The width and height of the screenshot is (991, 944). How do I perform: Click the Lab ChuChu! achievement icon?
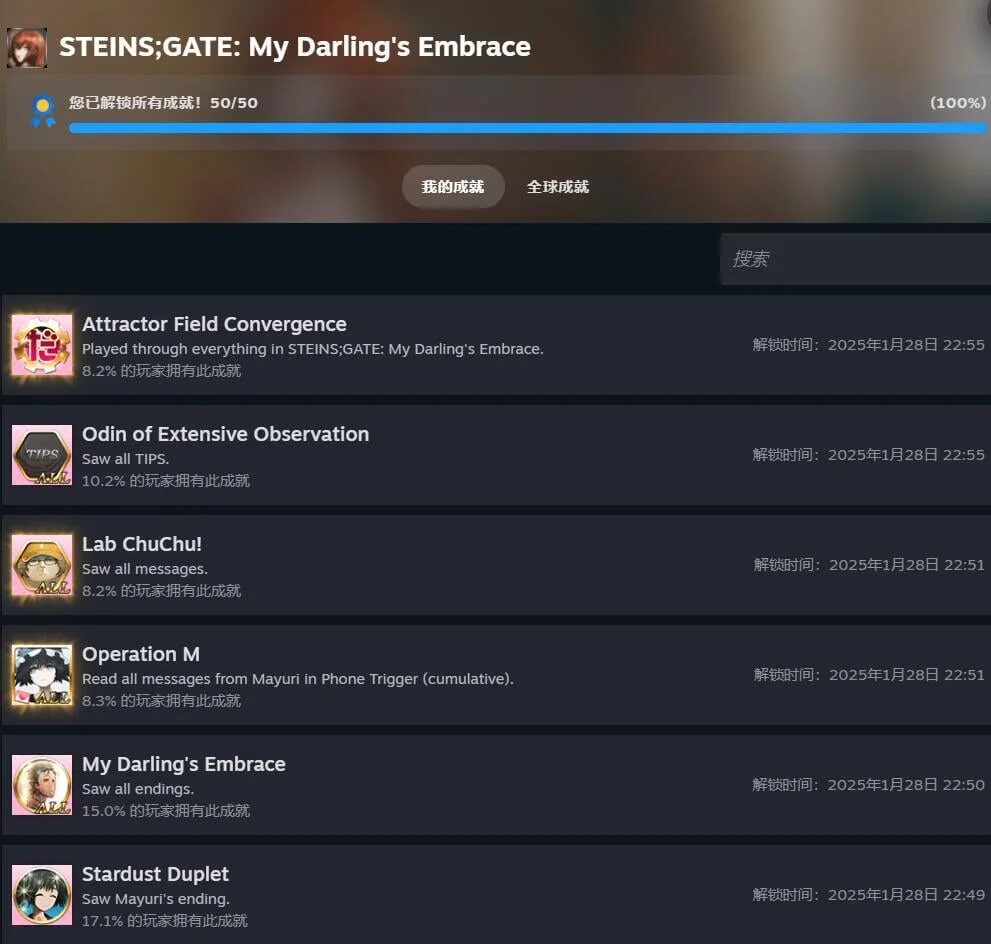coord(42,565)
